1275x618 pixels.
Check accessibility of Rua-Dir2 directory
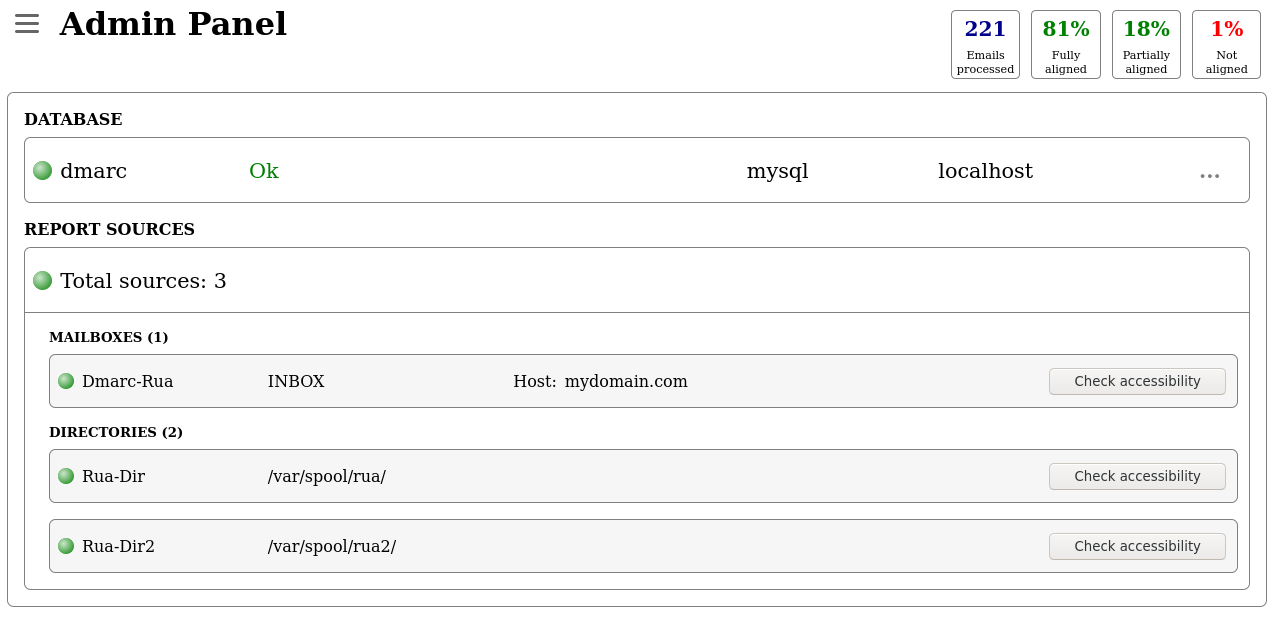point(1137,546)
